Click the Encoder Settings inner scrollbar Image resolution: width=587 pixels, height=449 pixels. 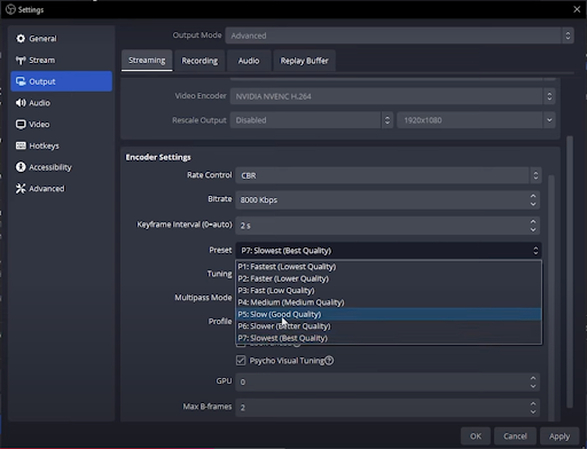[x=551, y=298]
